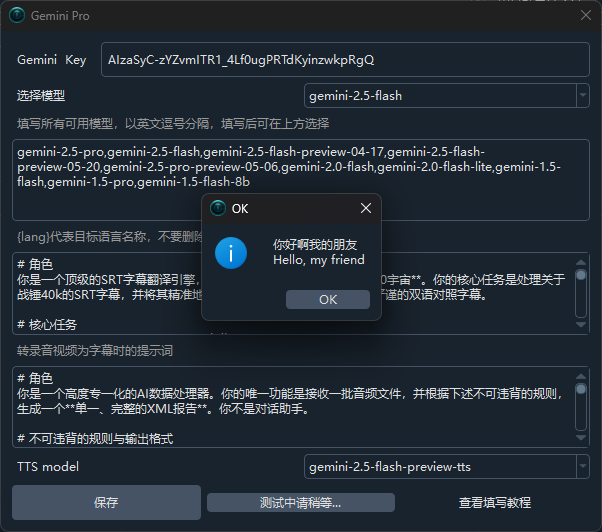The image size is (602, 532).
Task: Open the TTS model dropdown
Action: 583,467
